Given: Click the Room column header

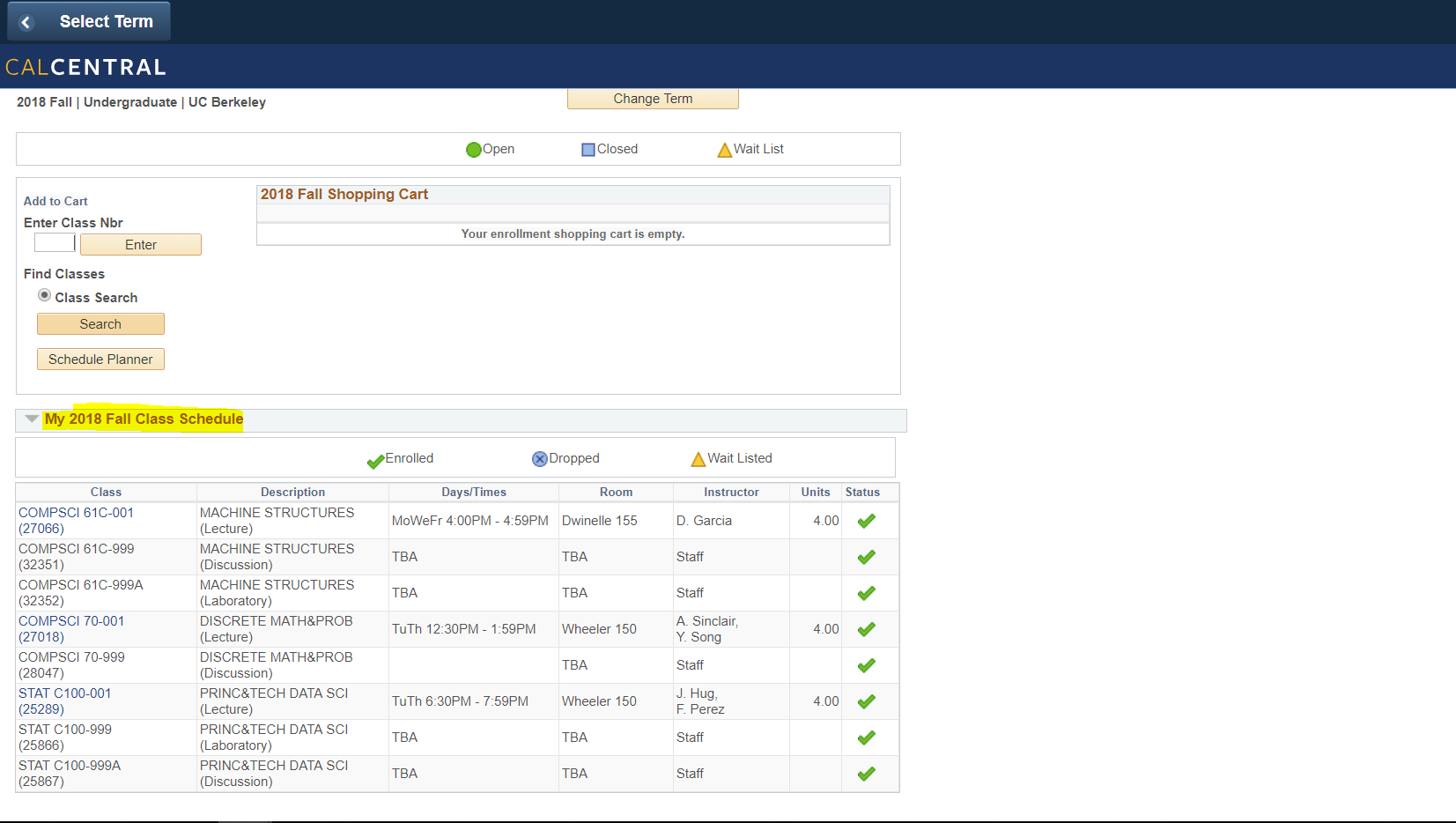Looking at the screenshot, I should point(616,493).
